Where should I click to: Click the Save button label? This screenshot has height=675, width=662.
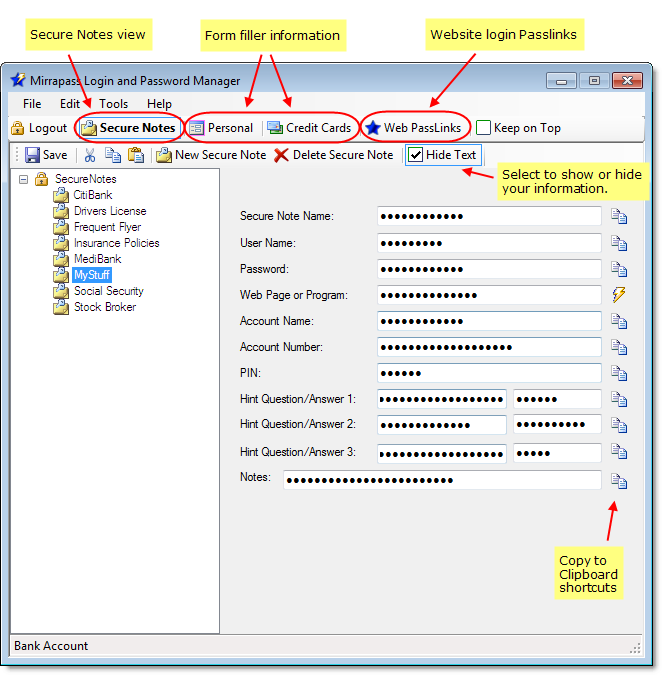point(55,155)
